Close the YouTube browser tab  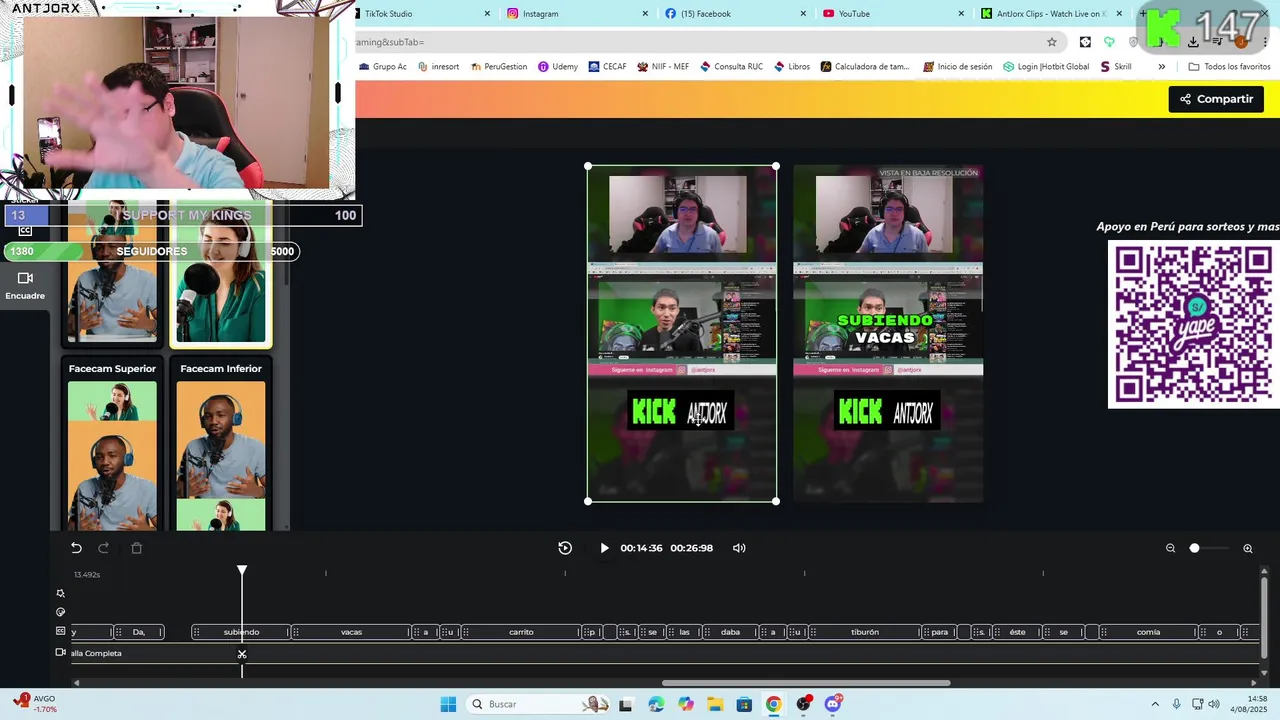(961, 14)
